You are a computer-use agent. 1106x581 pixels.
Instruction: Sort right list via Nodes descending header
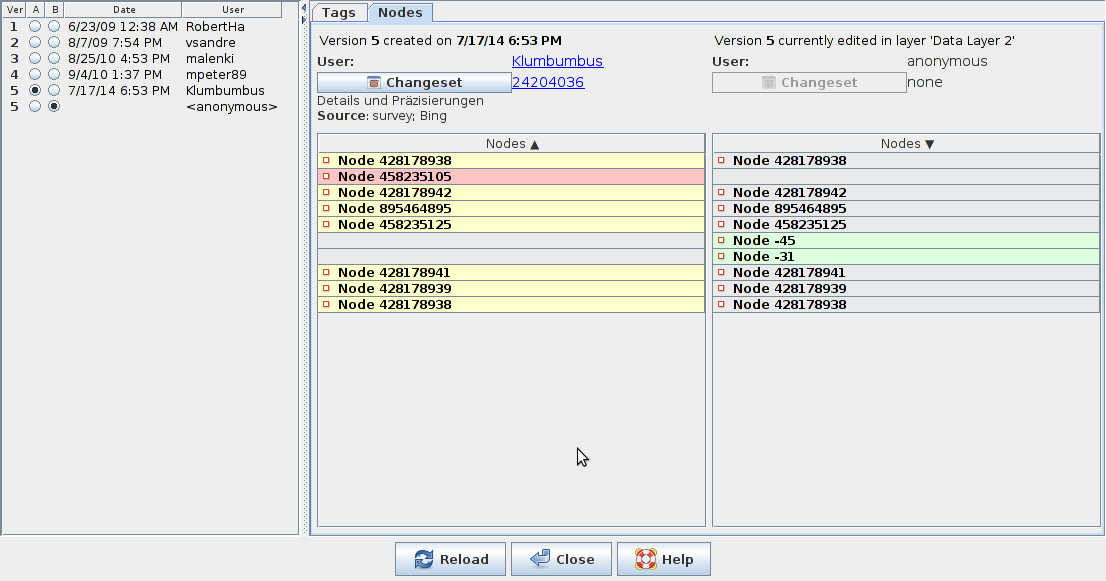906,144
